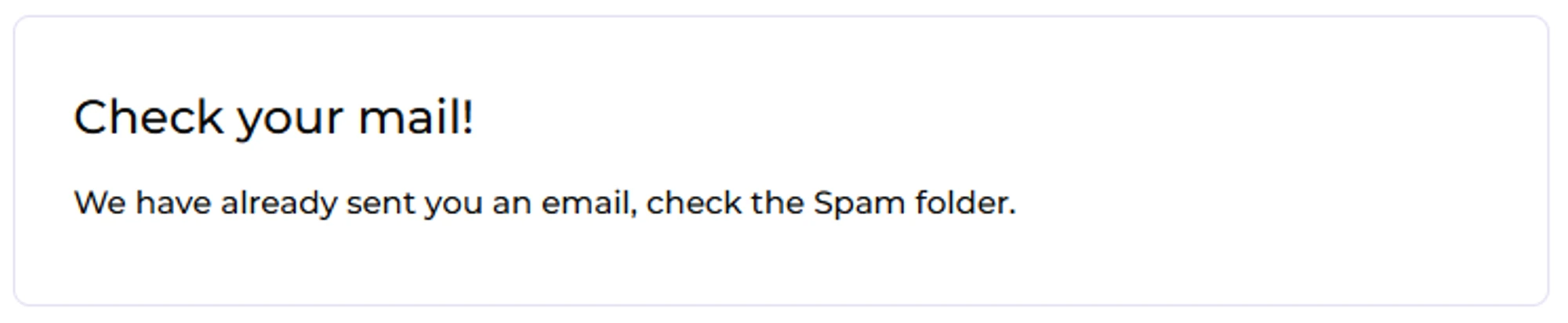Click the word "your" in the heading
Viewport: 1568px width, 323px height.
290,119
